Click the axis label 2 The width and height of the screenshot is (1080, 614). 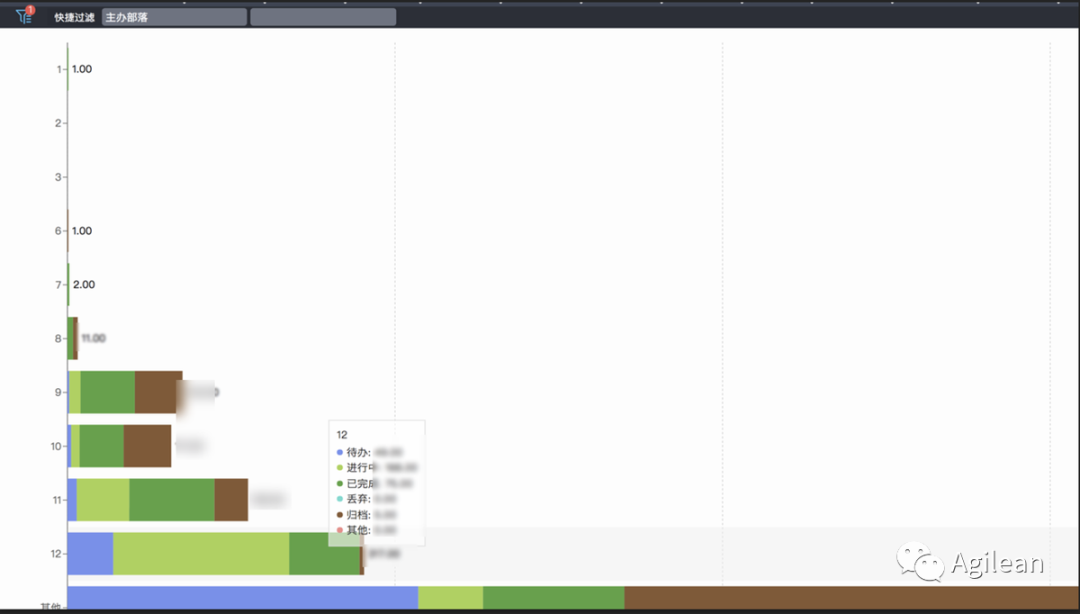pyautogui.click(x=59, y=123)
